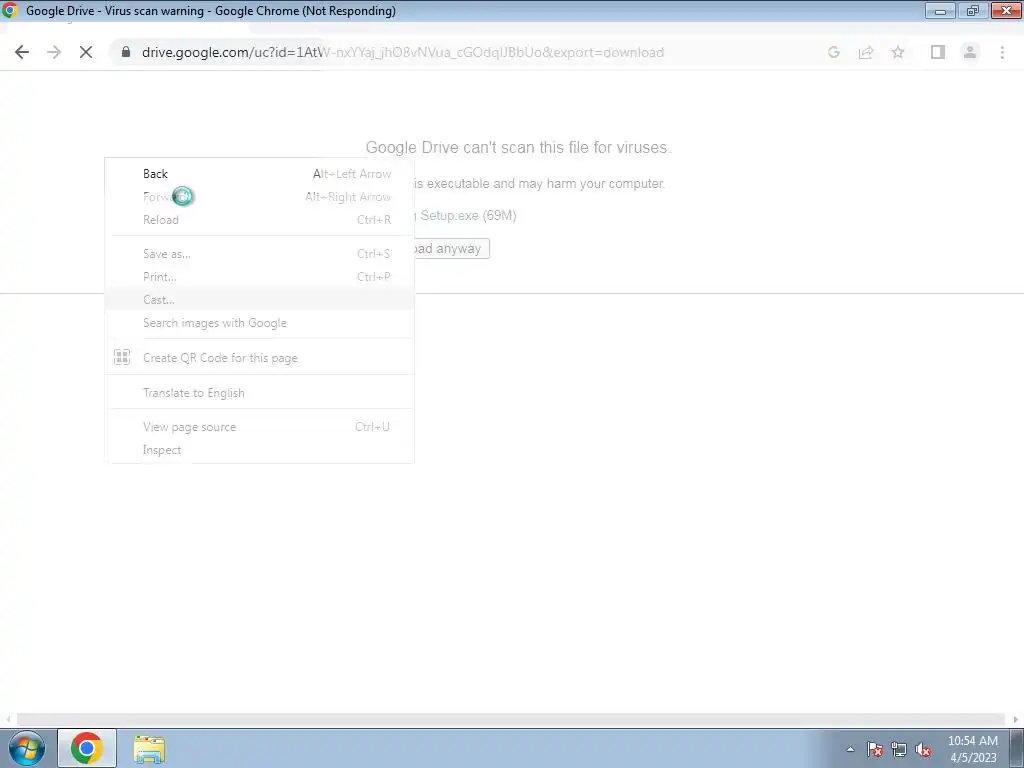1024x768 pixels.
Task: Choose View page source
Action: (260, 427)
